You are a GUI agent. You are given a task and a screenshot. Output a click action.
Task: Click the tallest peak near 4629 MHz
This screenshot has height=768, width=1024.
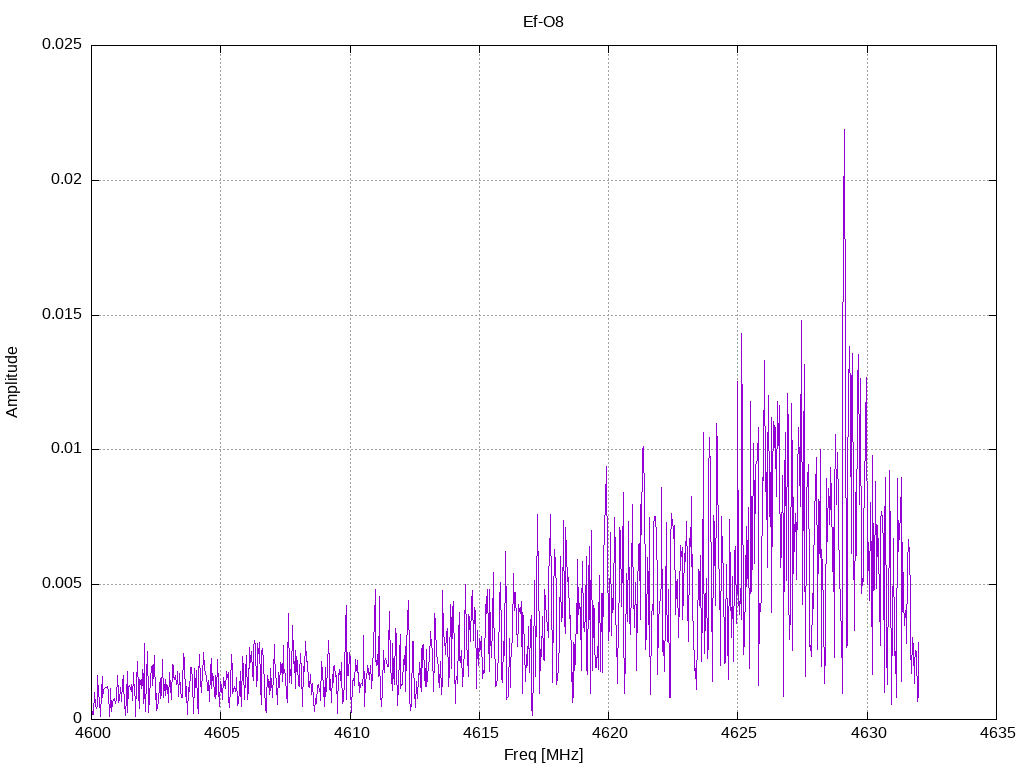click(x=844, y=130)
